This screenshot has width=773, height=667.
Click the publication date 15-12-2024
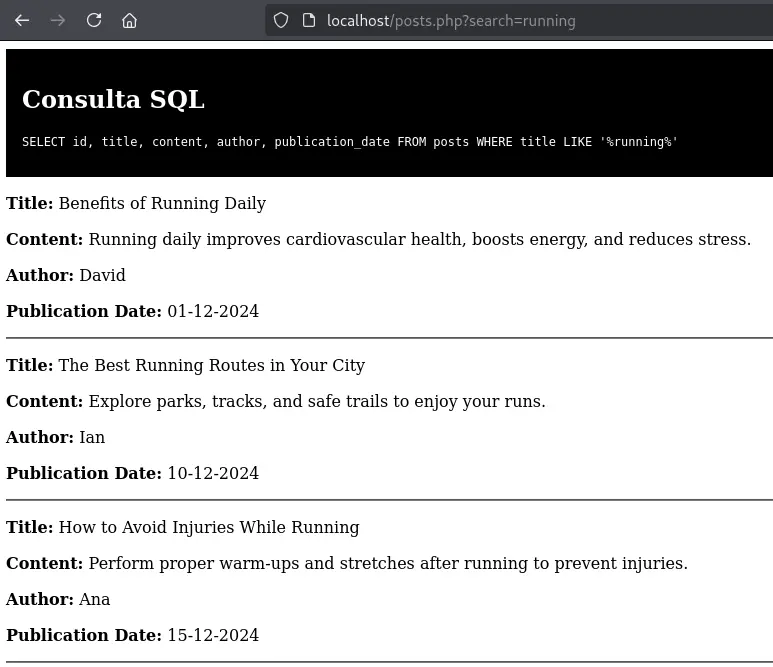212,636
